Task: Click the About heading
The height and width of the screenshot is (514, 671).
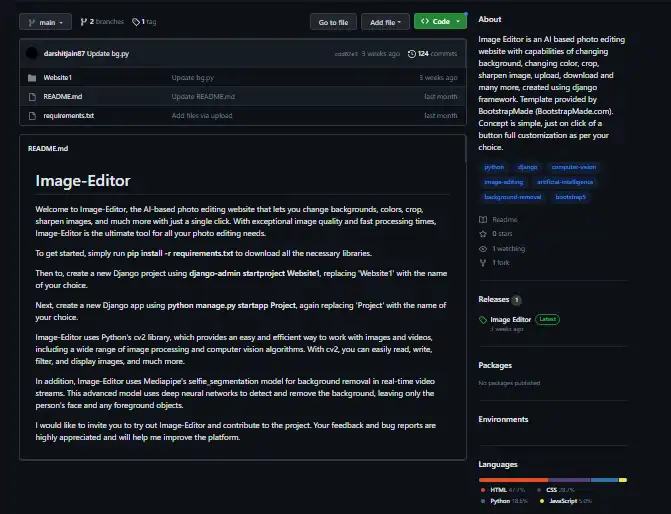Action: [x=490, y=19]
